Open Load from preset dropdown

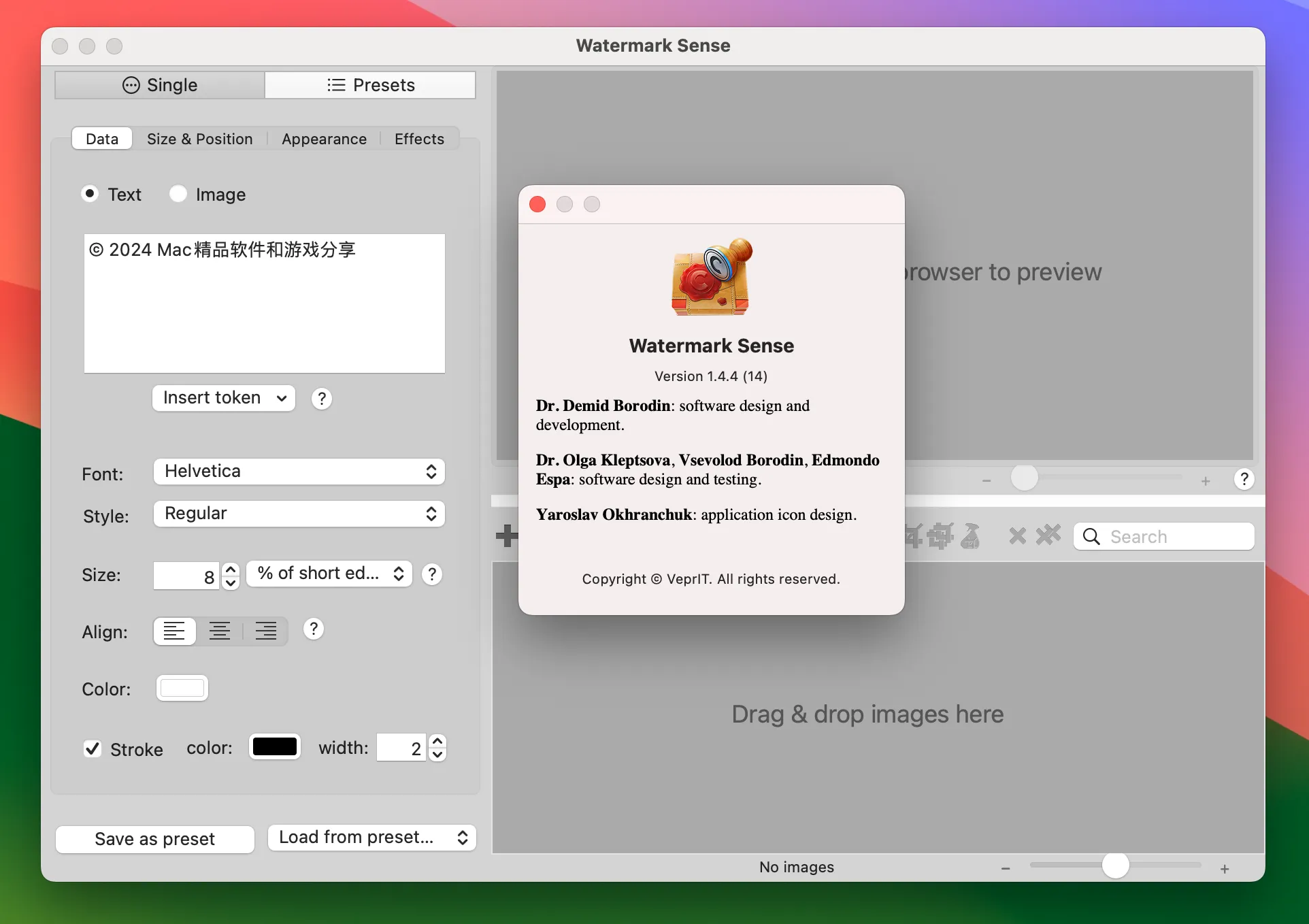click(372, 838)
